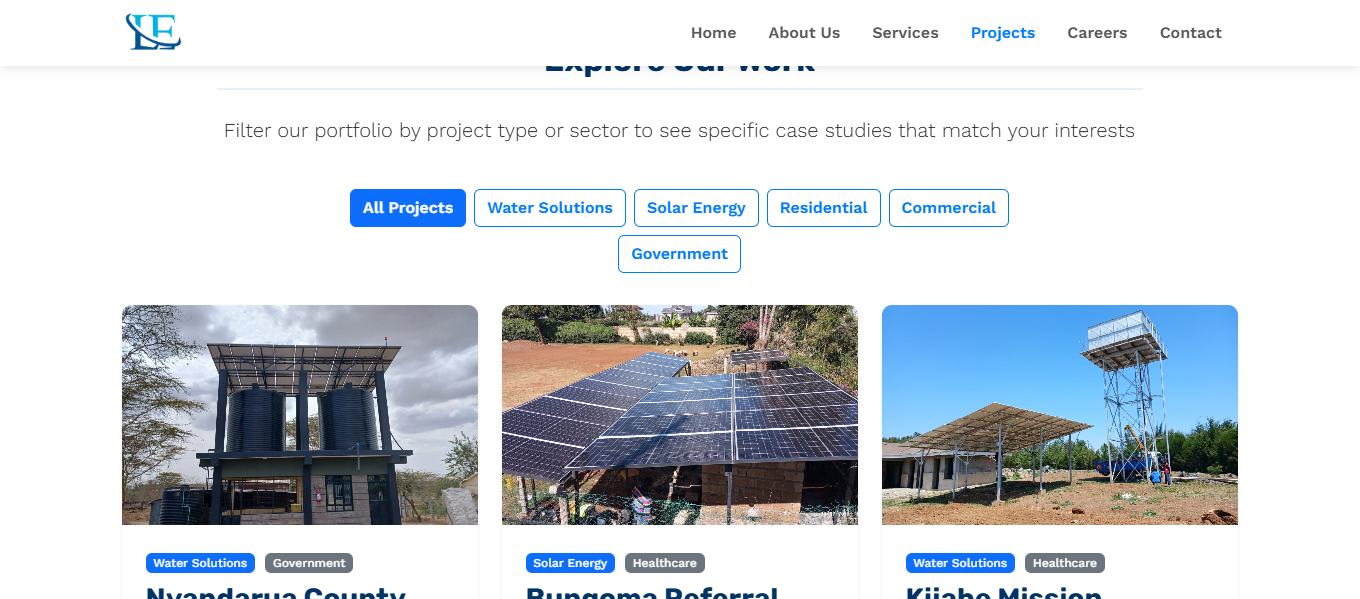Select the All Projects filter
Viewport: 1360px width, 599px height.
[x=408, y=208]
